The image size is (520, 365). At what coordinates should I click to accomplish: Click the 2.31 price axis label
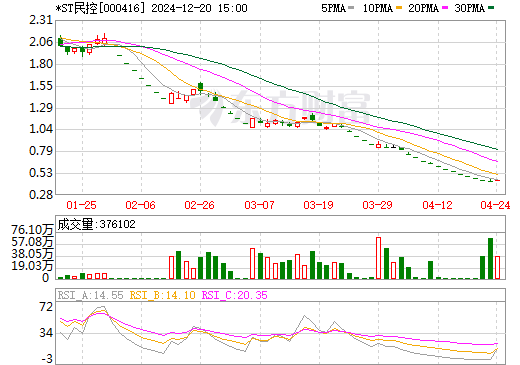tap(41, 20)
